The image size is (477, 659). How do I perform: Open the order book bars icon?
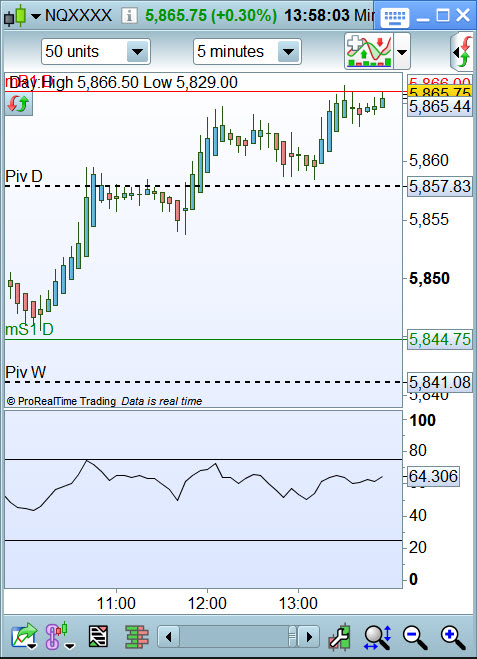click(137, 636)
